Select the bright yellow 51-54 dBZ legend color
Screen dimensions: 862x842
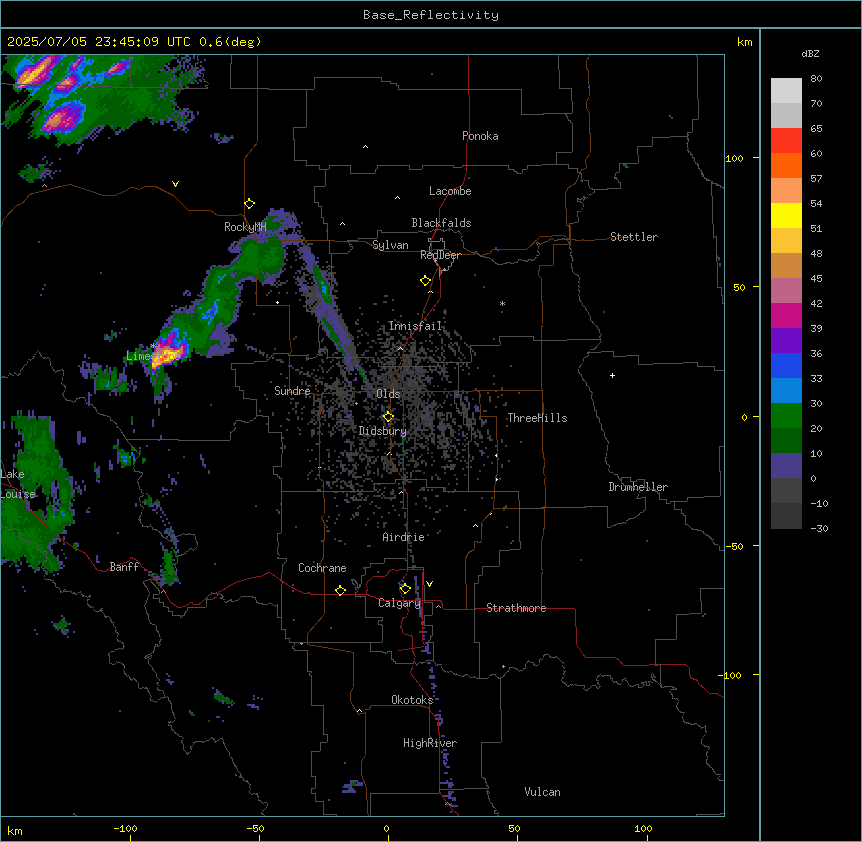(x=786, y=215)
